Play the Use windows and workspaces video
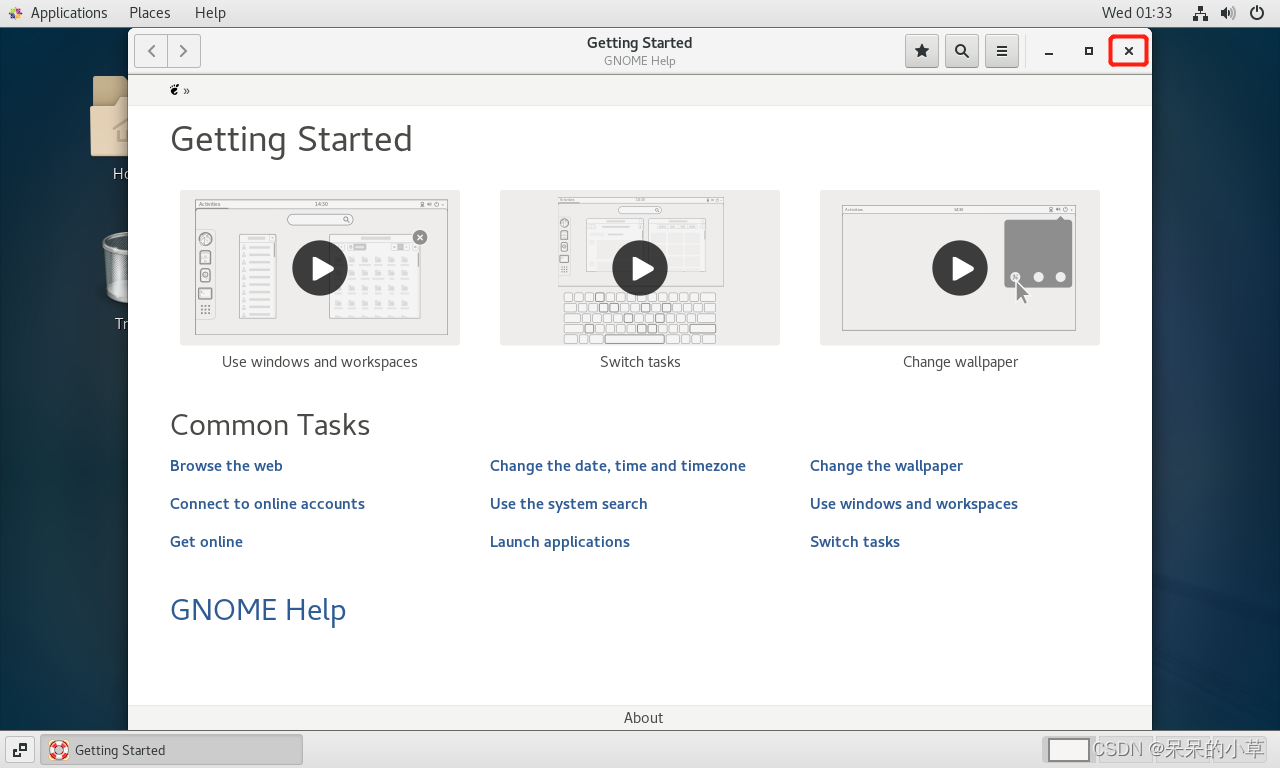Viewport: 1280px width, 768px height. click(319, 267)
